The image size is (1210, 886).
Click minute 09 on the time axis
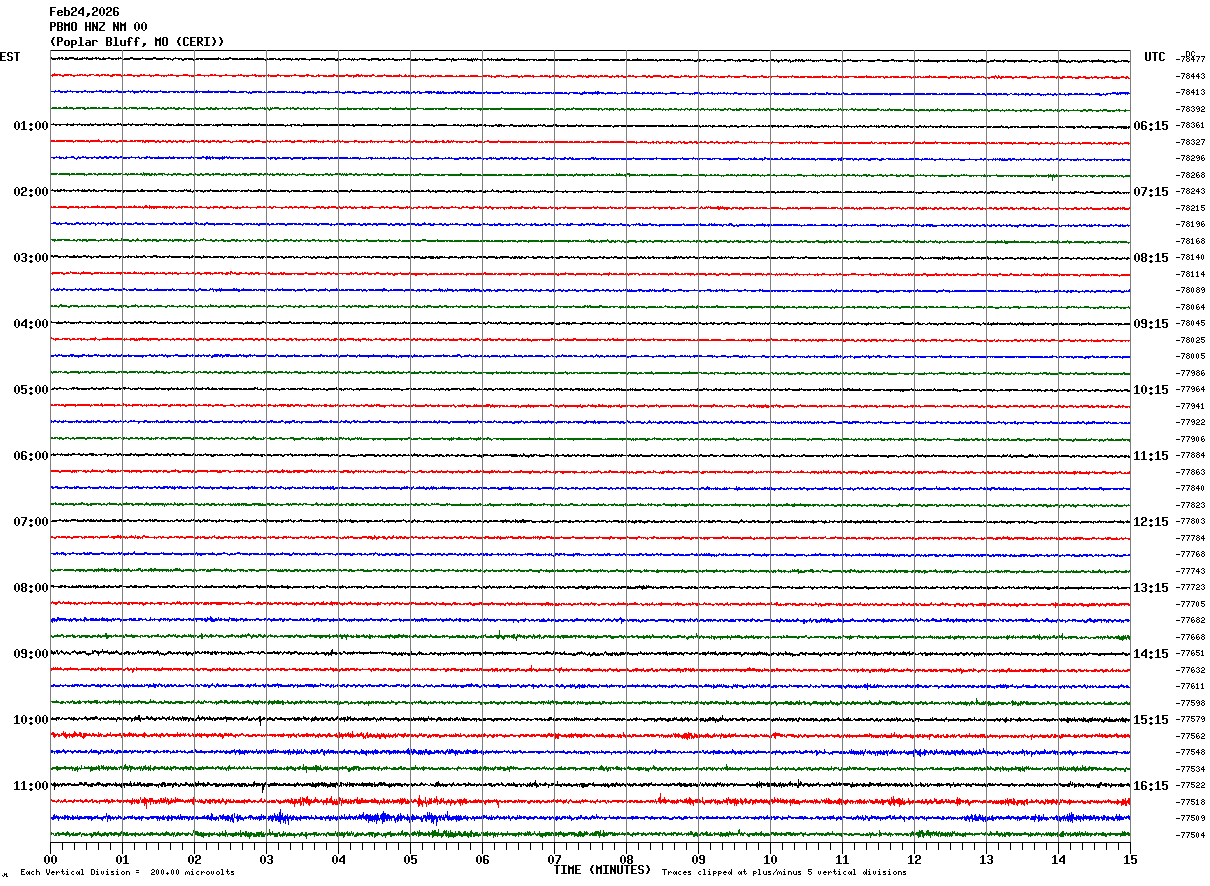698,859
